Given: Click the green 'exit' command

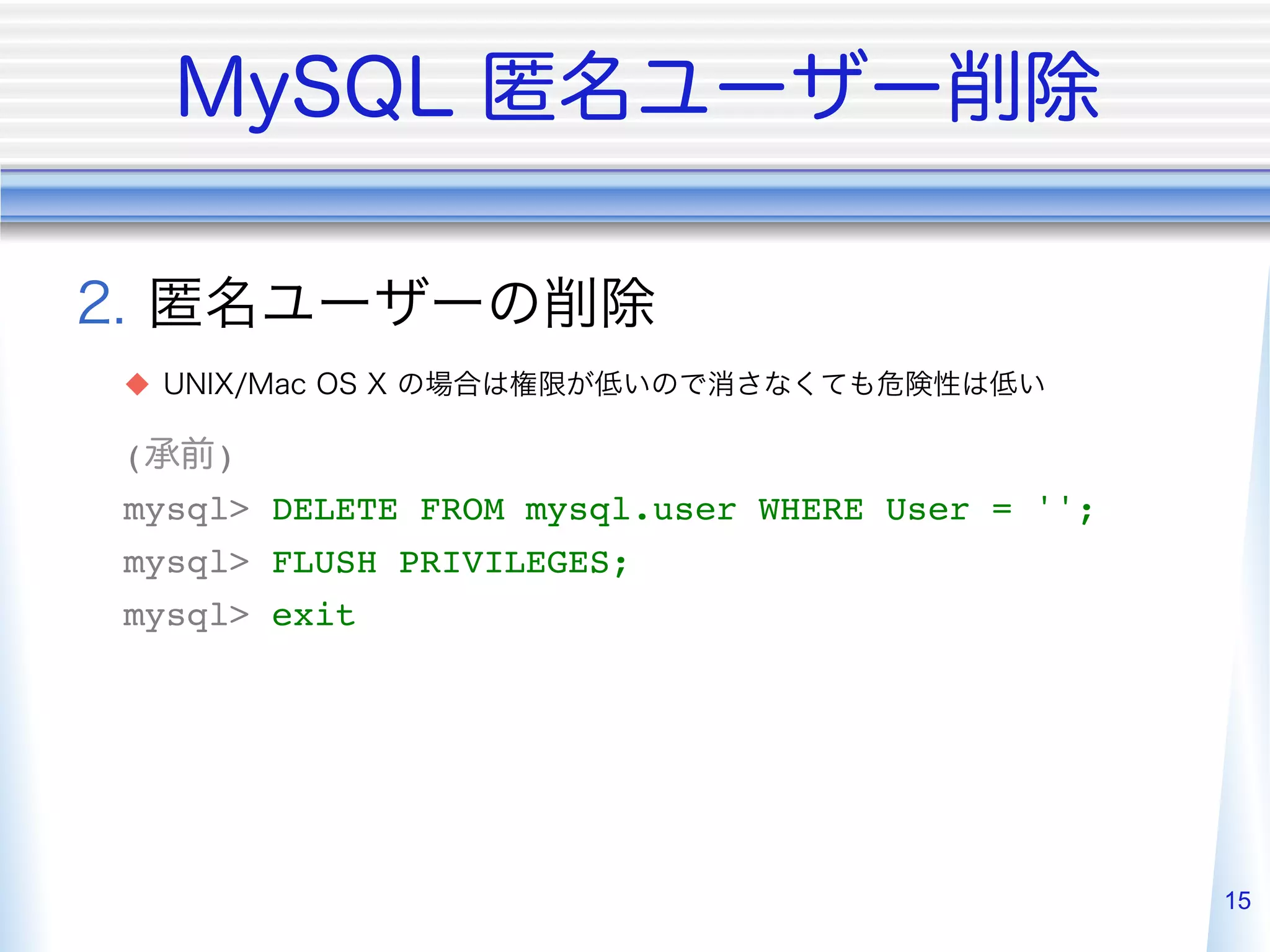Looking at the screenshot, I should [313, 615].
